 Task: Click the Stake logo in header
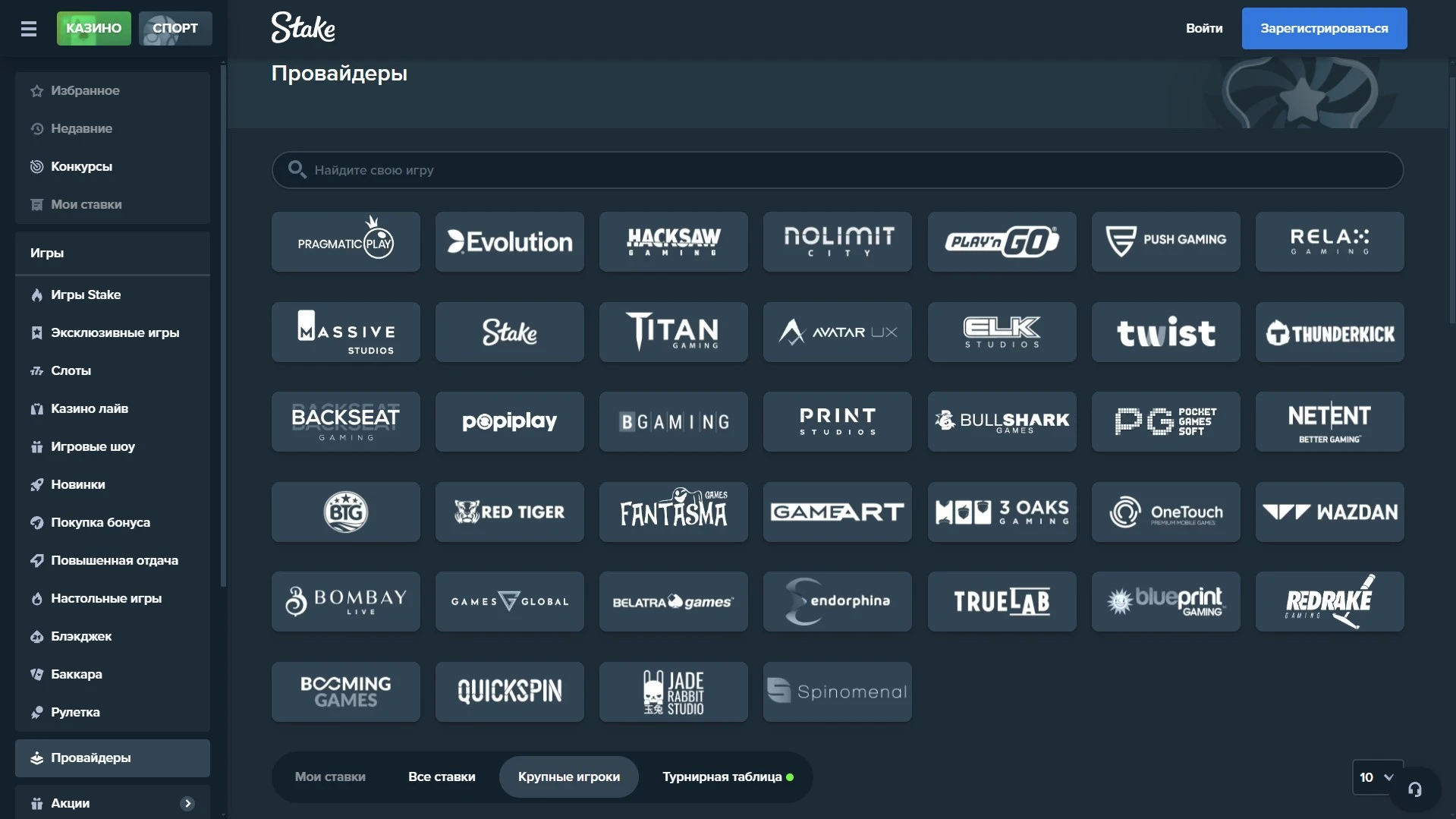(x=303, y=28)
